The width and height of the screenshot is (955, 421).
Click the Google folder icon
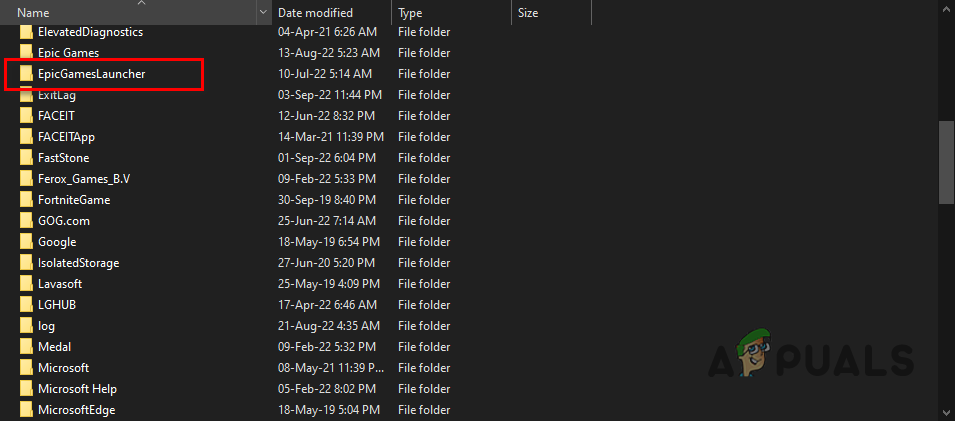tap(26, 242)
